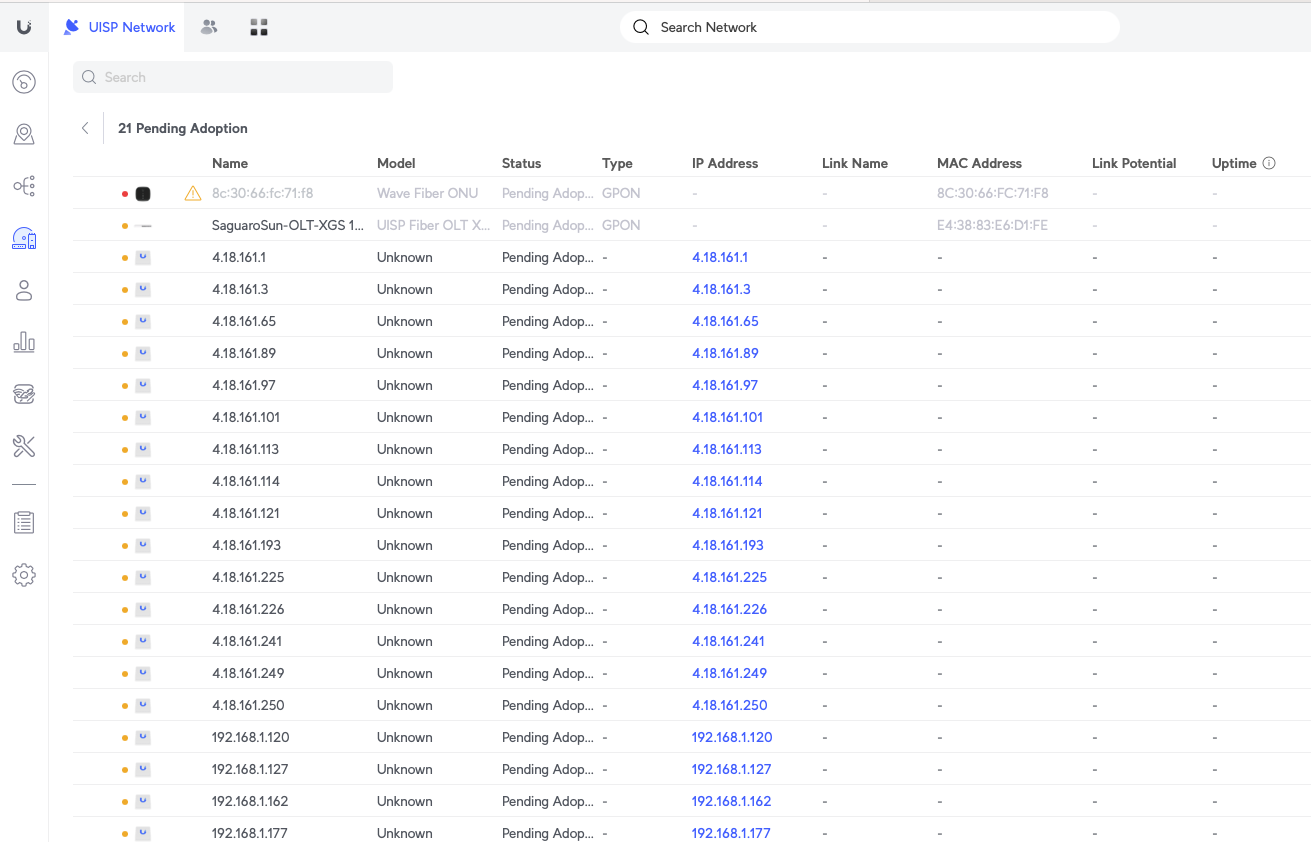
Task: Open the Logs clipboard icon in sidebar
Action: [24, 522]
